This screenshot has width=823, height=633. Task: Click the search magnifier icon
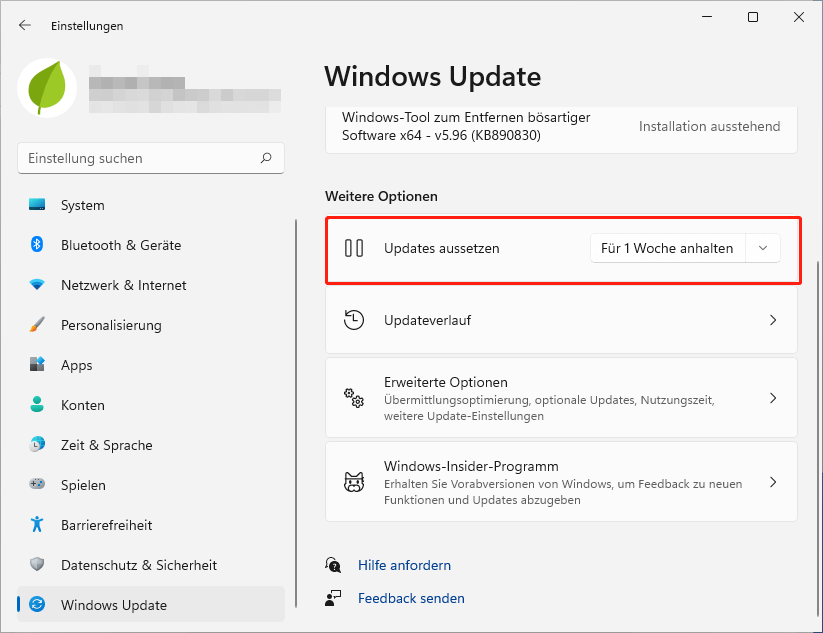point(266,158)
